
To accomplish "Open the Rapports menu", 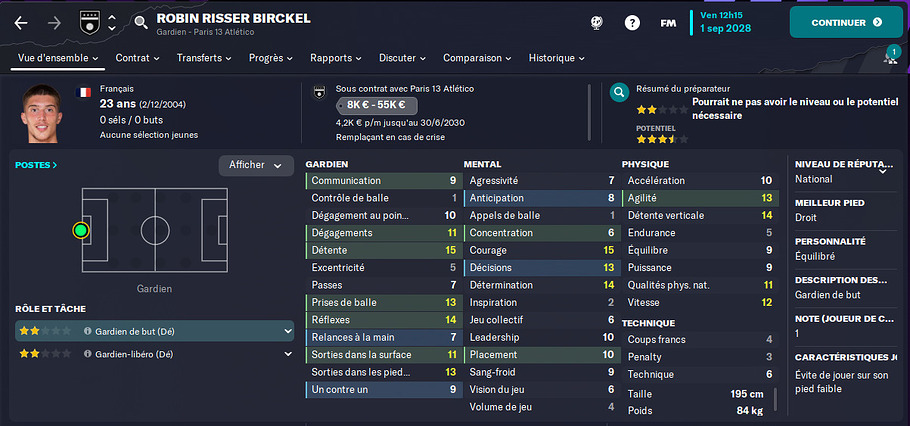I will pyautogui.click(x=336, y=58).
